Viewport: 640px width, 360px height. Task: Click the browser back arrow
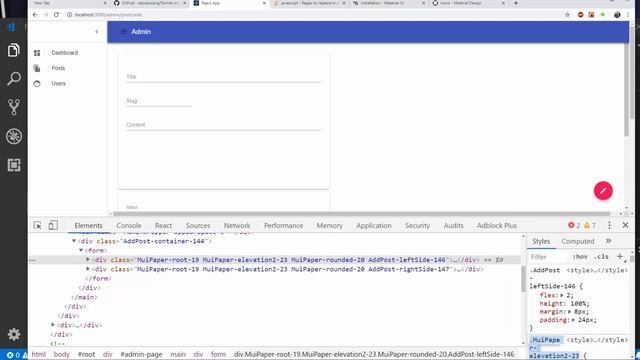[x=35, y=15]
